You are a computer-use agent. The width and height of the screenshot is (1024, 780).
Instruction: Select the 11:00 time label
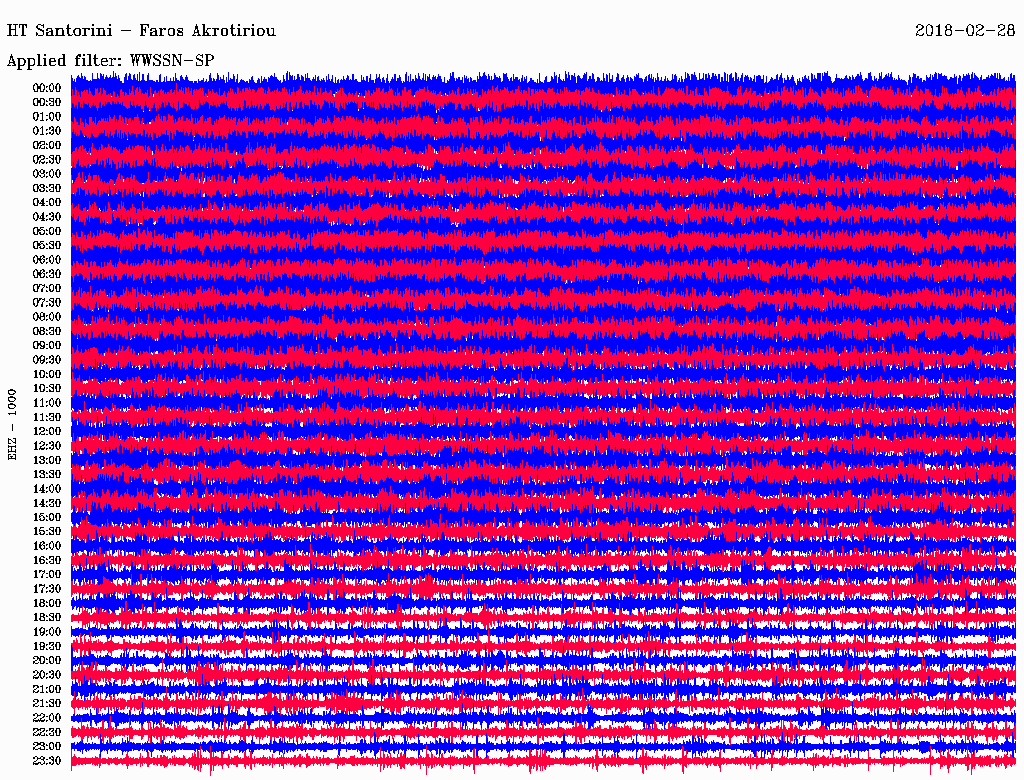pyautogui.click(x=47, y=403)
